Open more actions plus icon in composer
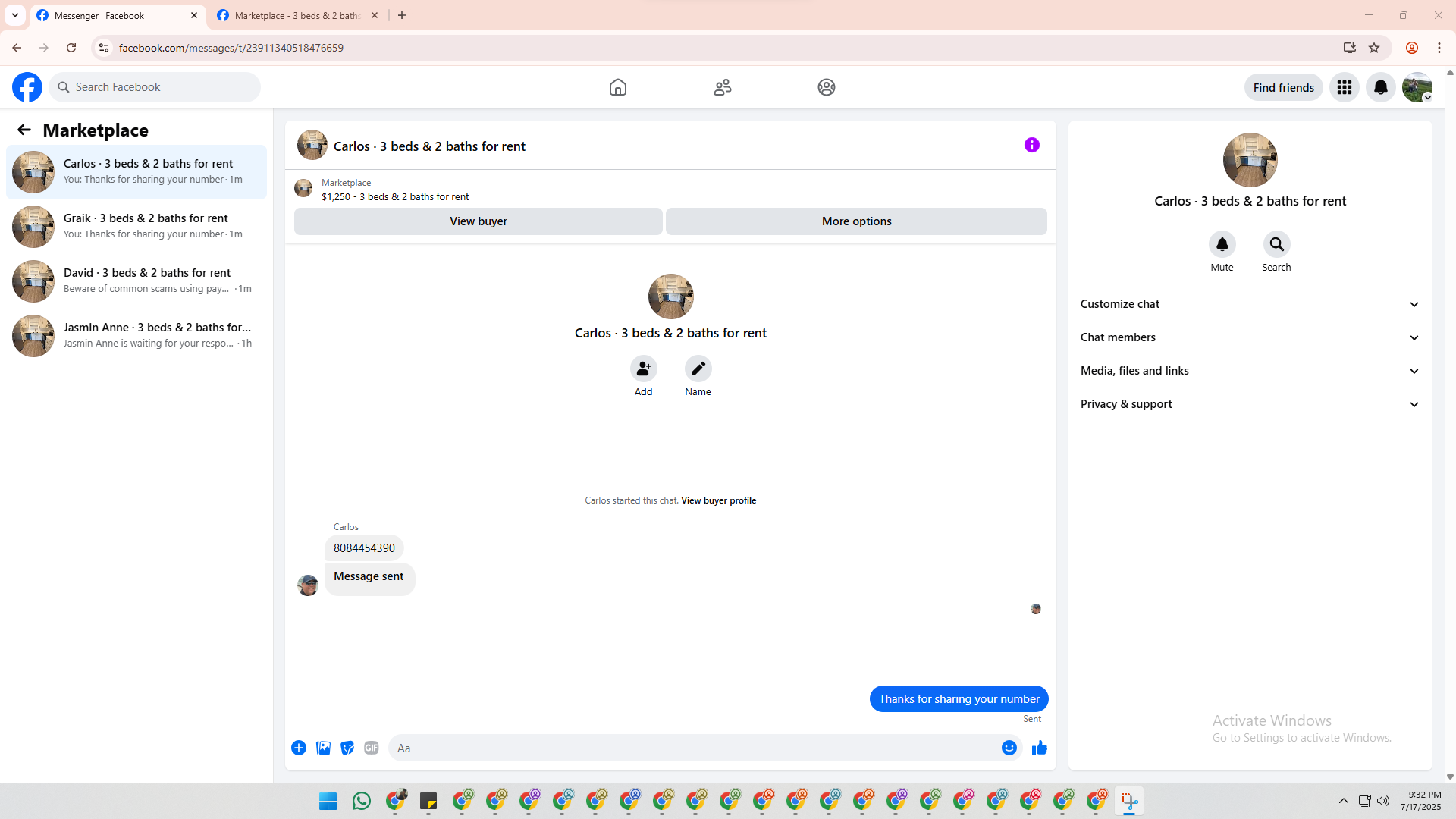Image resolution: width=1456 pixels, height=819 pixels. click(x=299, y=748)
